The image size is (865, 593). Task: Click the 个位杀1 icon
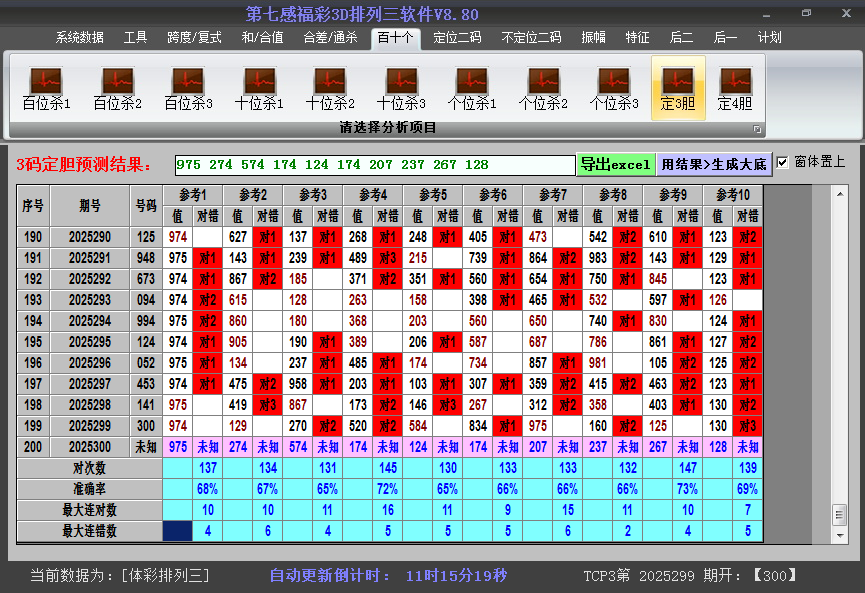tap(472, 85)
